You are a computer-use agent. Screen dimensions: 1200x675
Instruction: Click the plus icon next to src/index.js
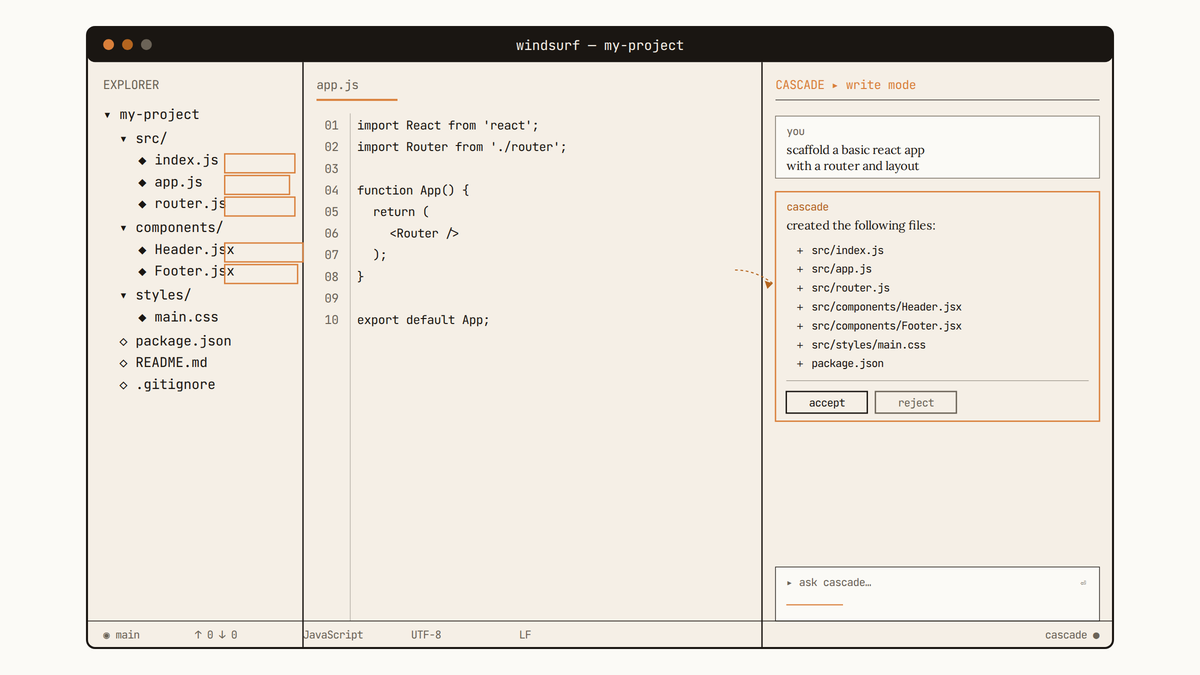coord(800,251)
